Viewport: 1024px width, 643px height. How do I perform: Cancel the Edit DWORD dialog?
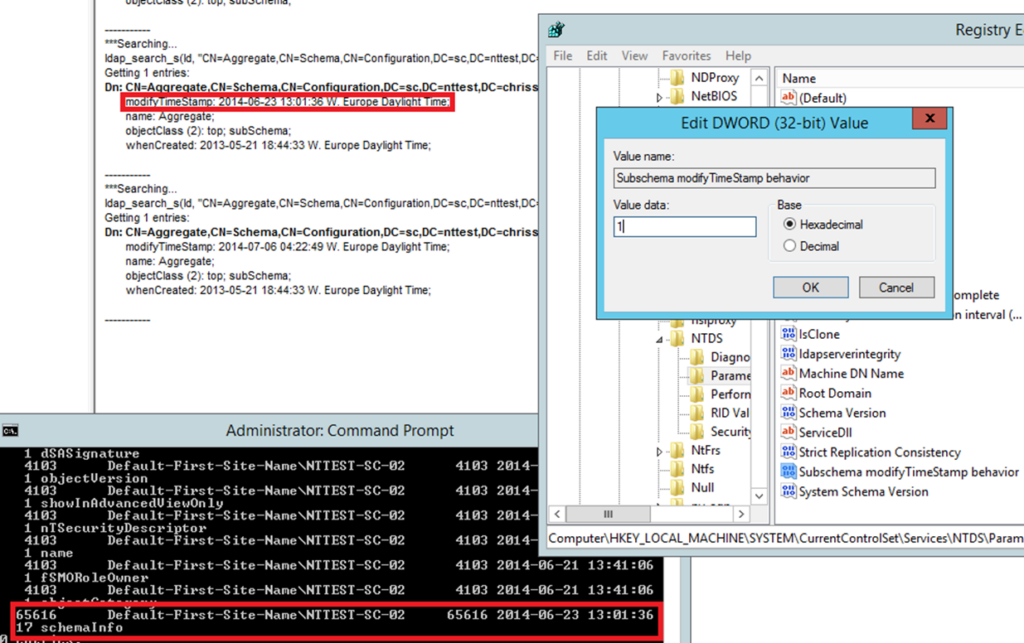(x=896, y=287)
